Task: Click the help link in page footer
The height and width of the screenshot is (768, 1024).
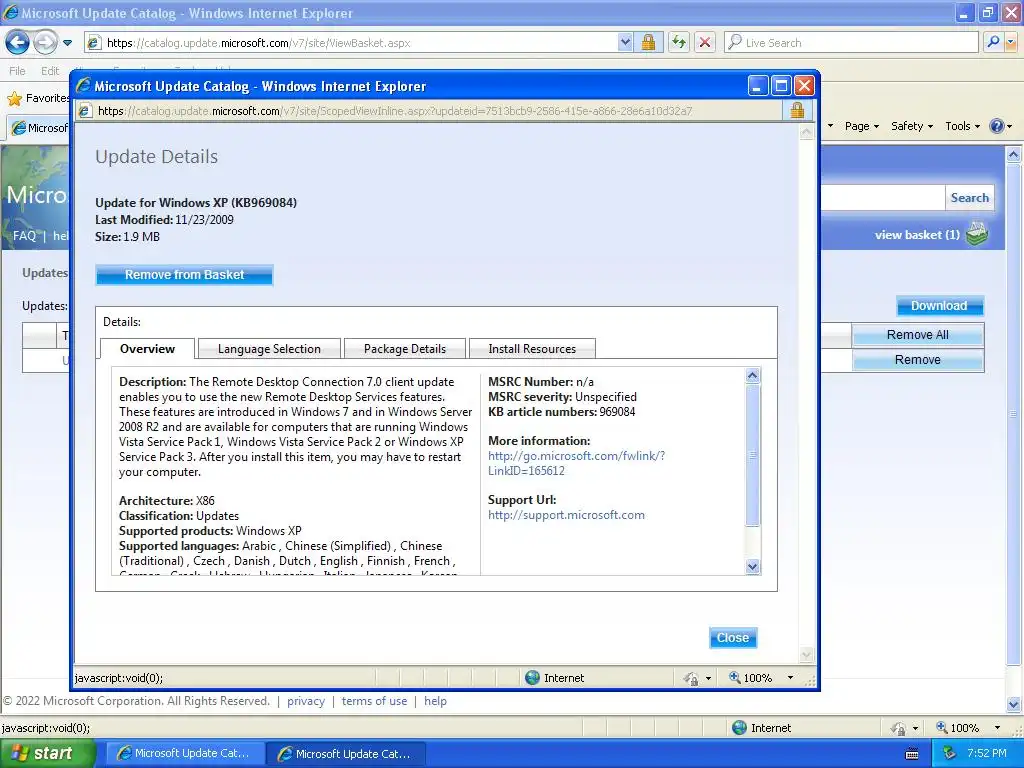Action: tap(436, 701)
